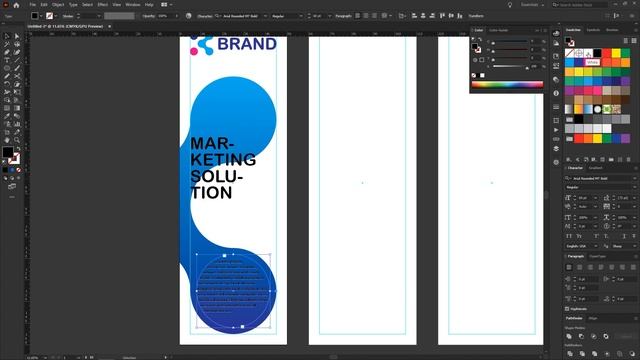Click the Recolor Artwork wheel icon
This screenshot has width=640, height=360.
(188, 16)
